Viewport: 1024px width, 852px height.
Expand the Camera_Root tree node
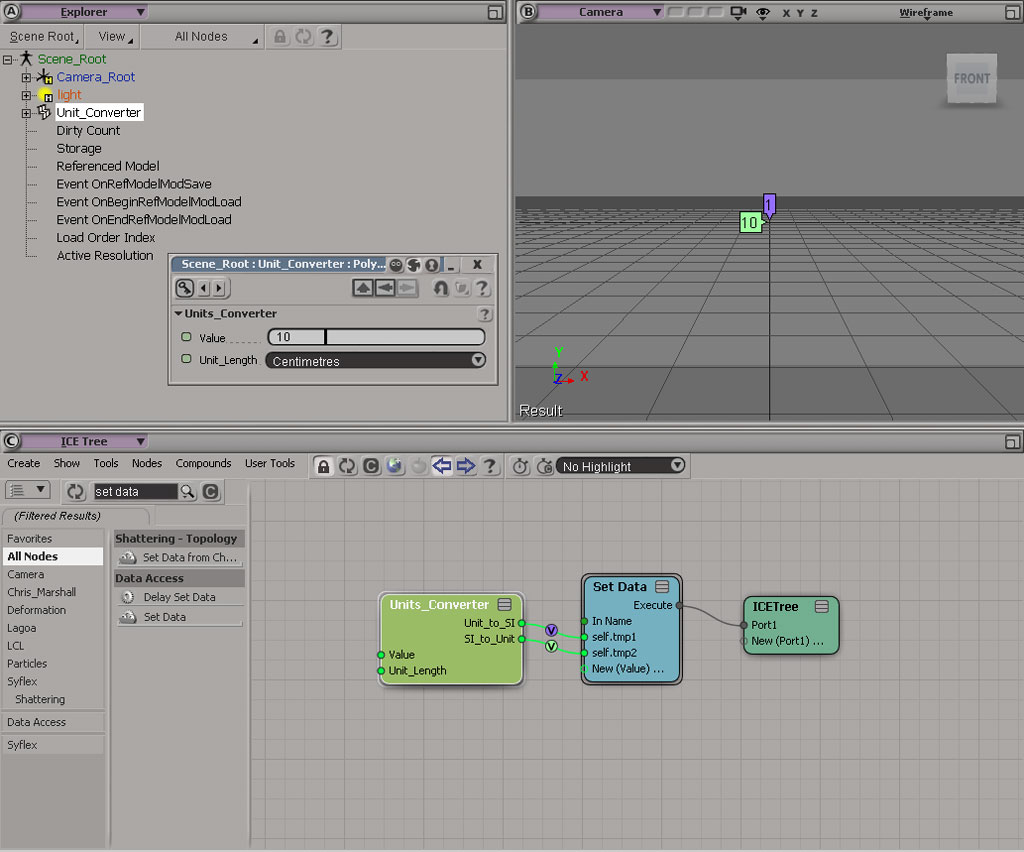[26, 77]
